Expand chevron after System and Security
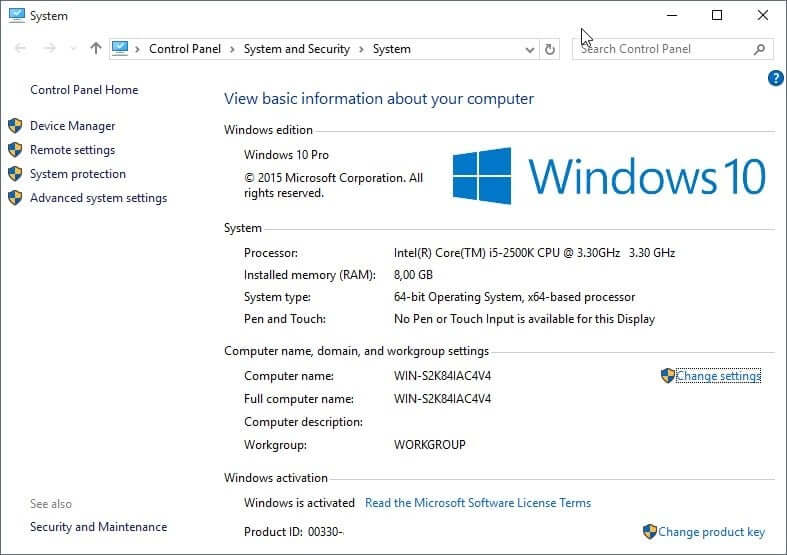The width and height of the screenshot is (787, 555). pyautogui.click(x=361, y=49)
